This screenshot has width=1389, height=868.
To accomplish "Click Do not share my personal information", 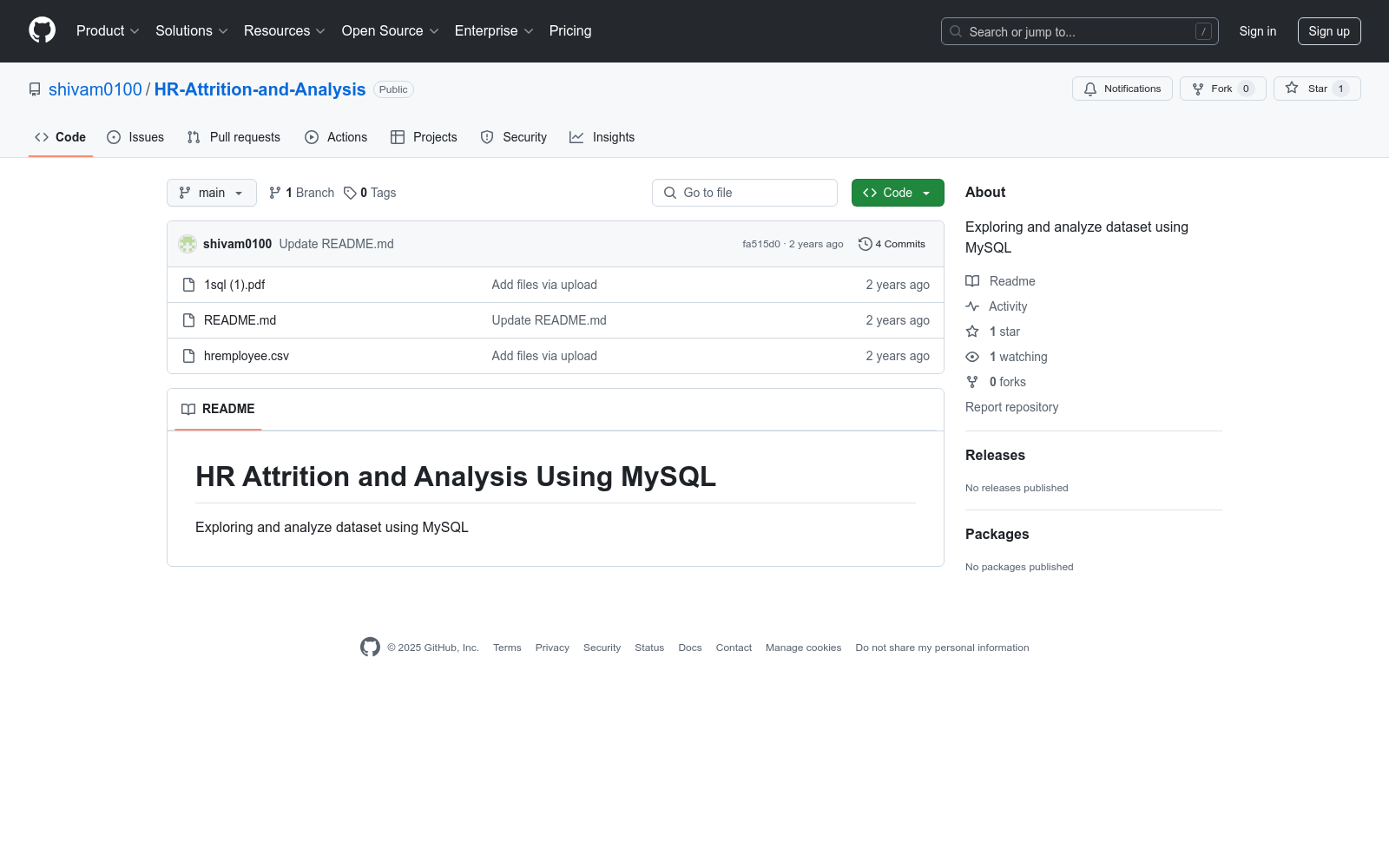I will tap(943, 648).
